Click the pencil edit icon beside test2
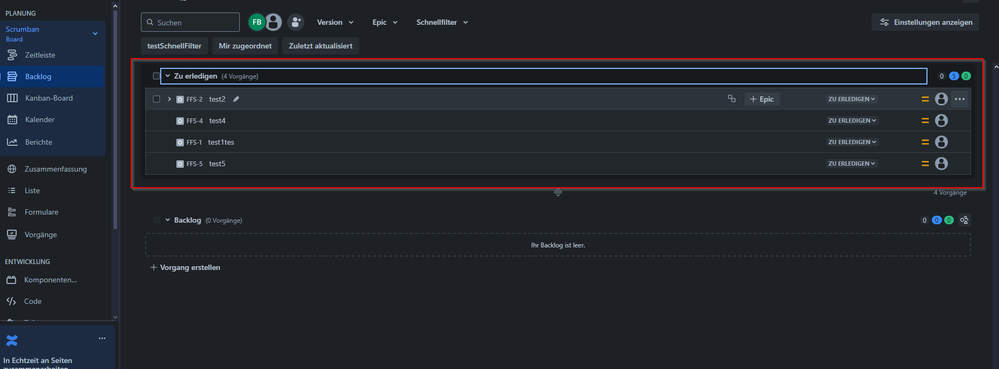Screen dimensions: 999x369 point(236,99)
